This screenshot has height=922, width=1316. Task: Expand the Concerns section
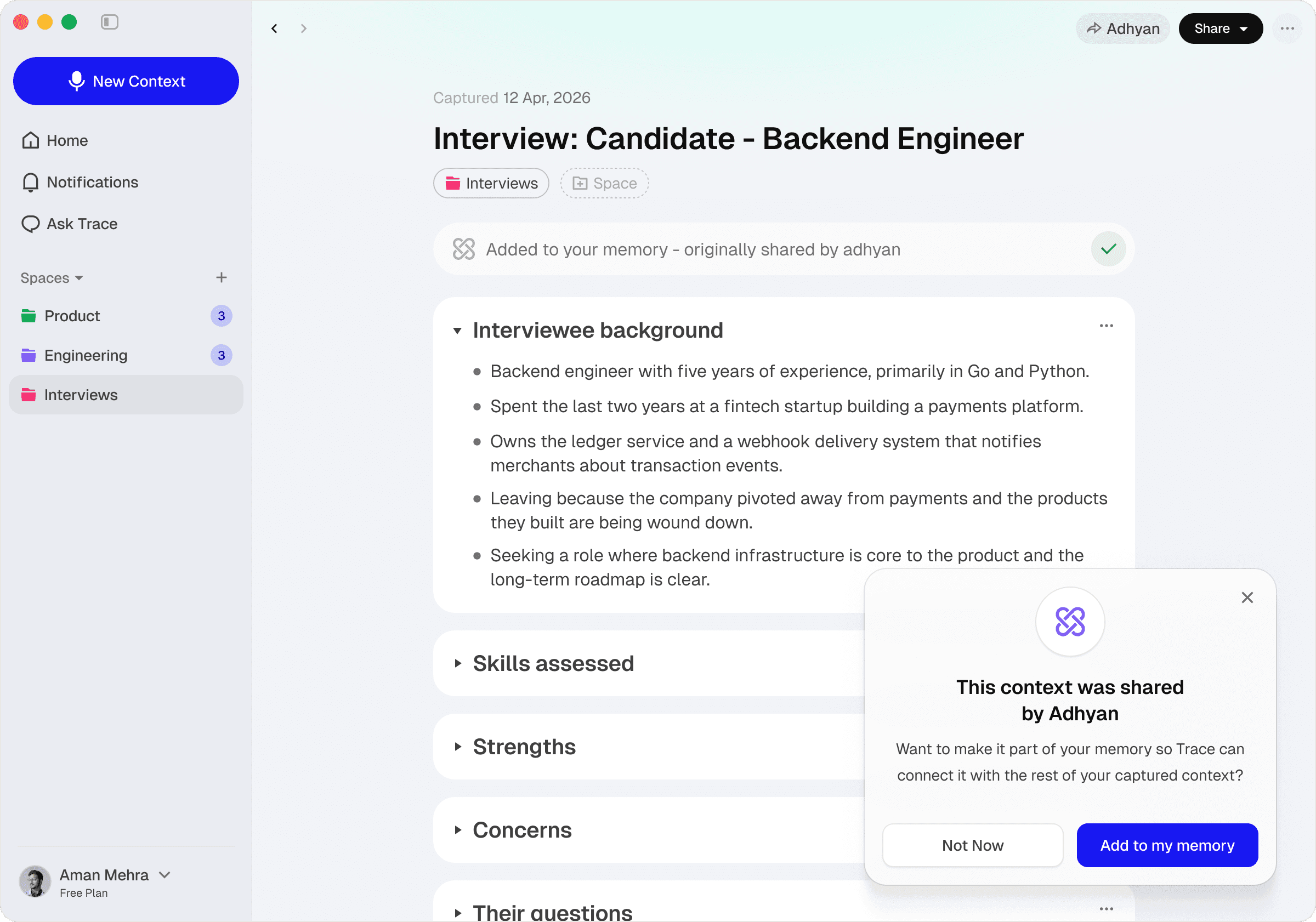click(457, 830)
